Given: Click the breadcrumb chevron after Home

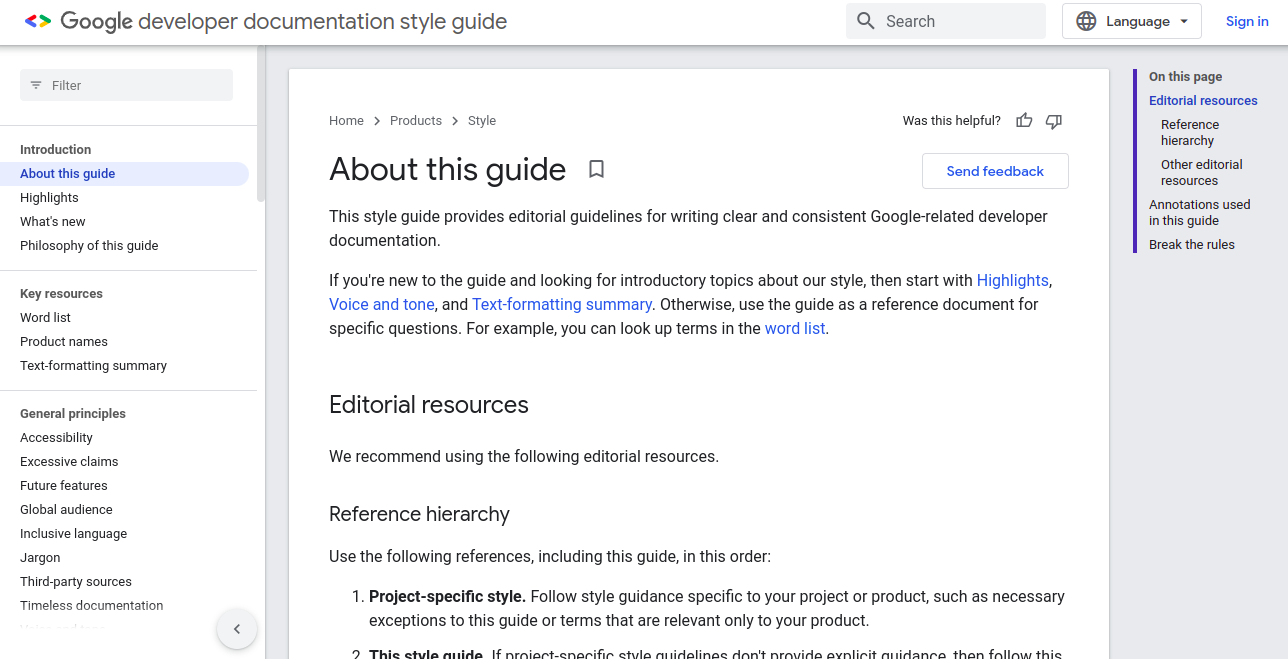Looking at the screenshot, I should (377, 121).
